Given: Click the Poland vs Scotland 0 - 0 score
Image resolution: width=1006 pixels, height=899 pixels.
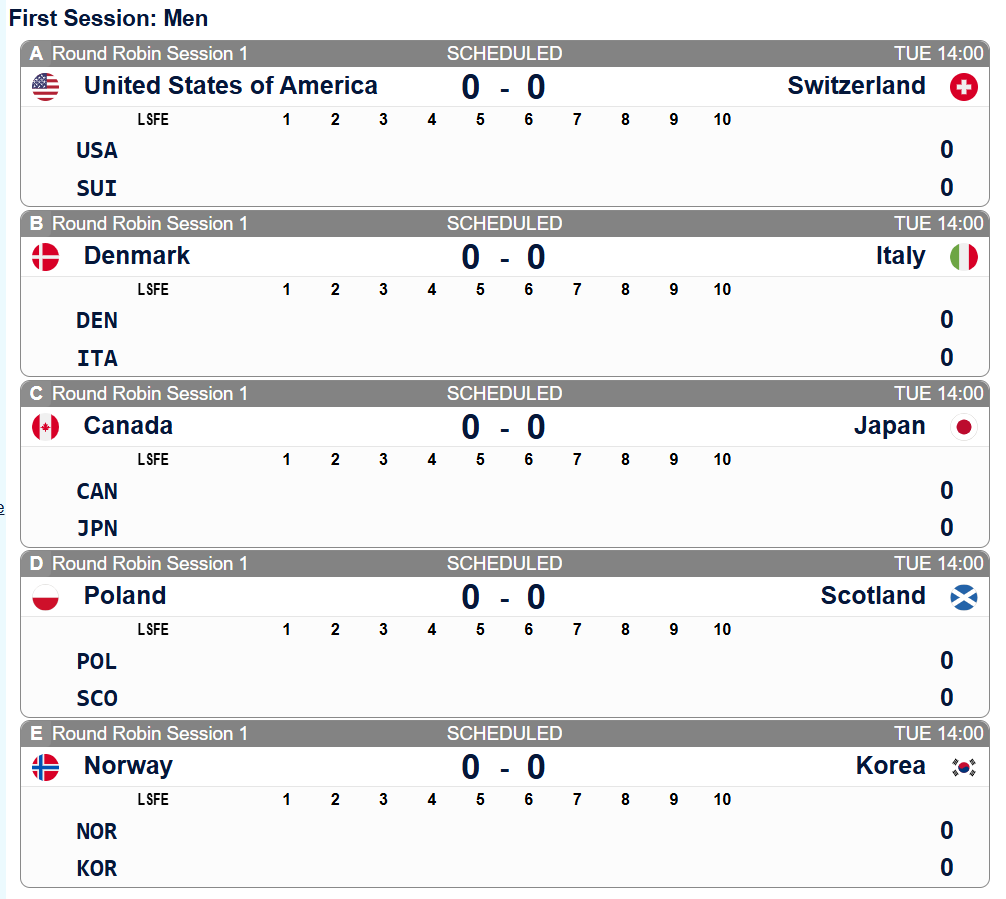Looking at the screenshot, I should point(503,598).
